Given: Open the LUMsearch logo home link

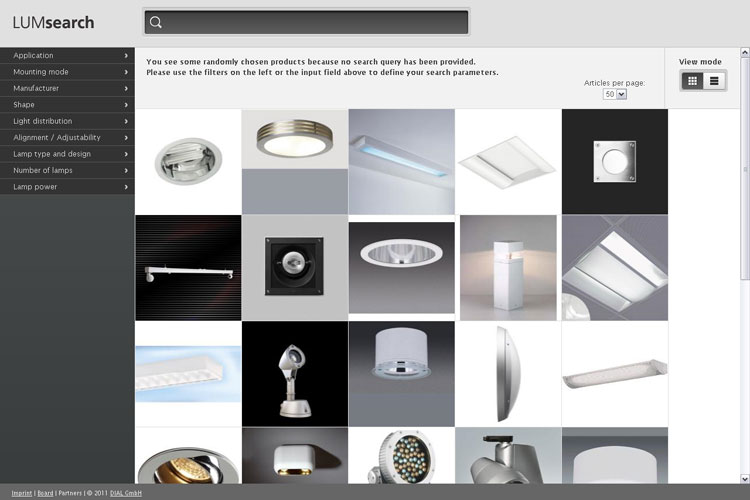Looking at the screenshot, I should (x=53, y=22).
